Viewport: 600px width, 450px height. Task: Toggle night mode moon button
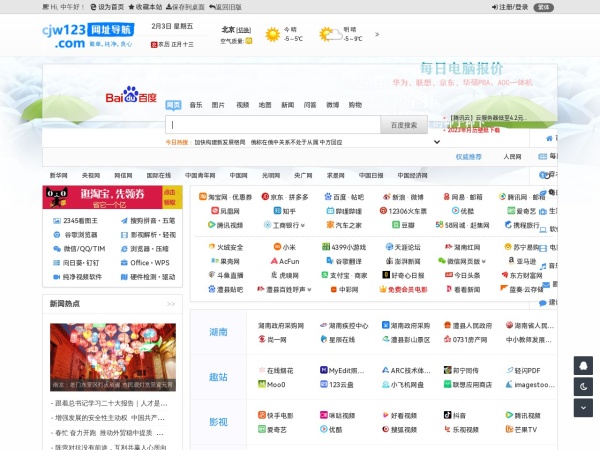pyautogui.click(x=583, y=387)
